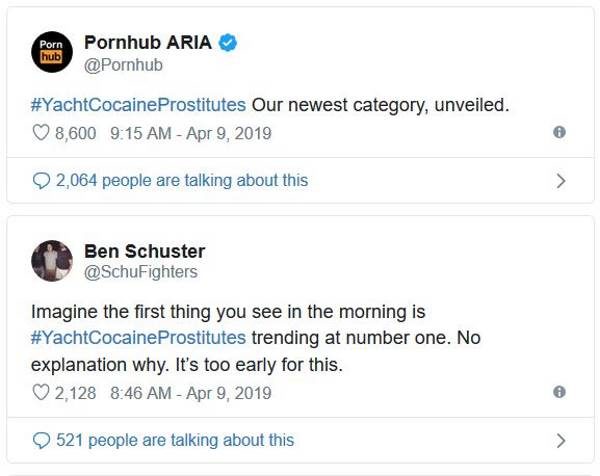Open the @SchuFighters handle link

(141, 272)
